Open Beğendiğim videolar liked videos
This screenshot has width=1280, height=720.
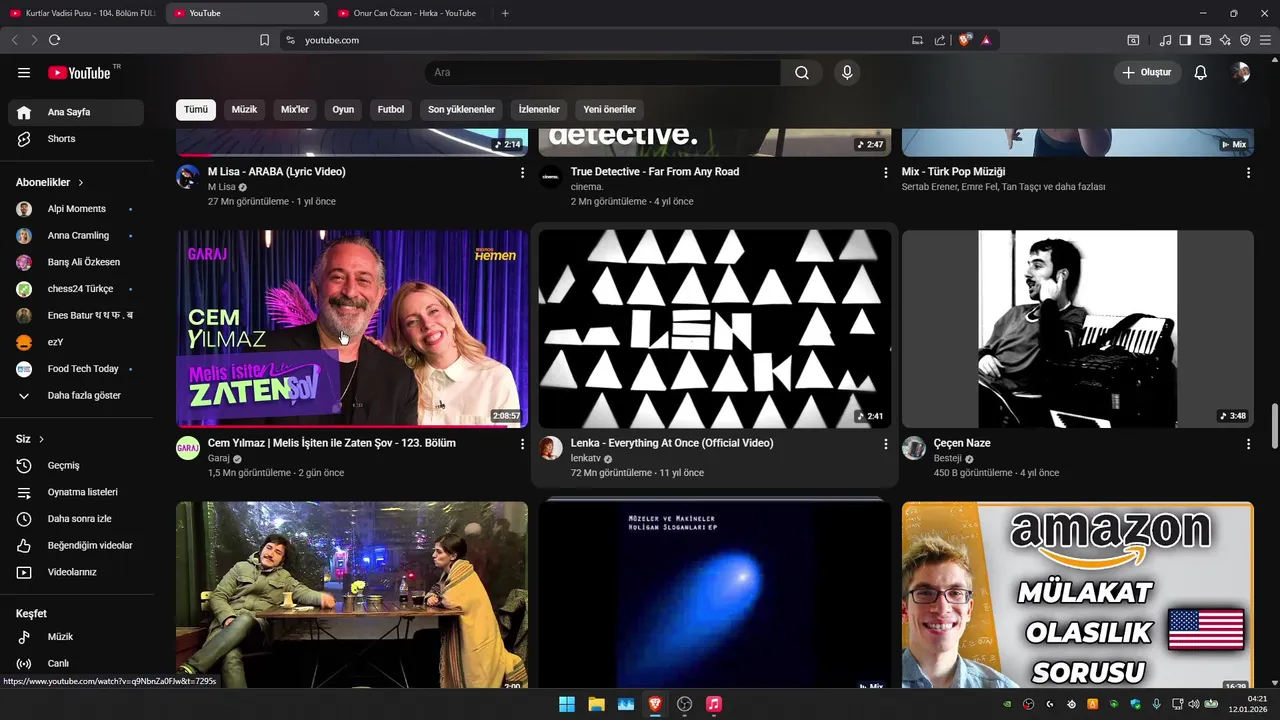coord(76,546)
